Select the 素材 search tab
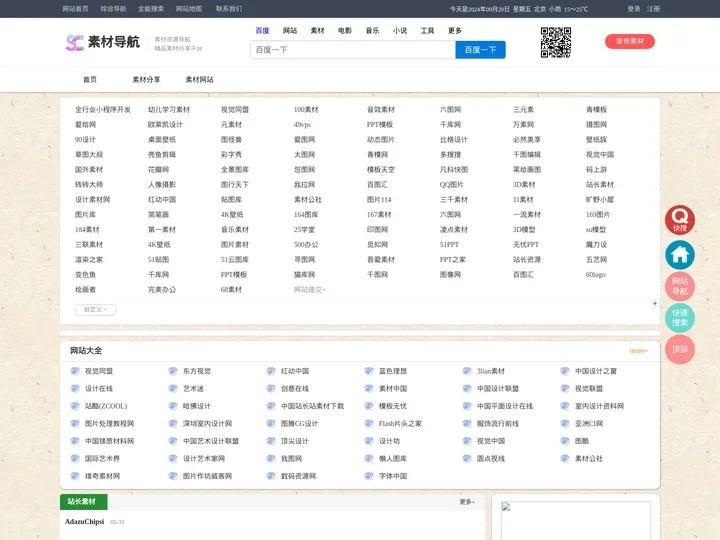The image size is (720, 540). [317, 31]
